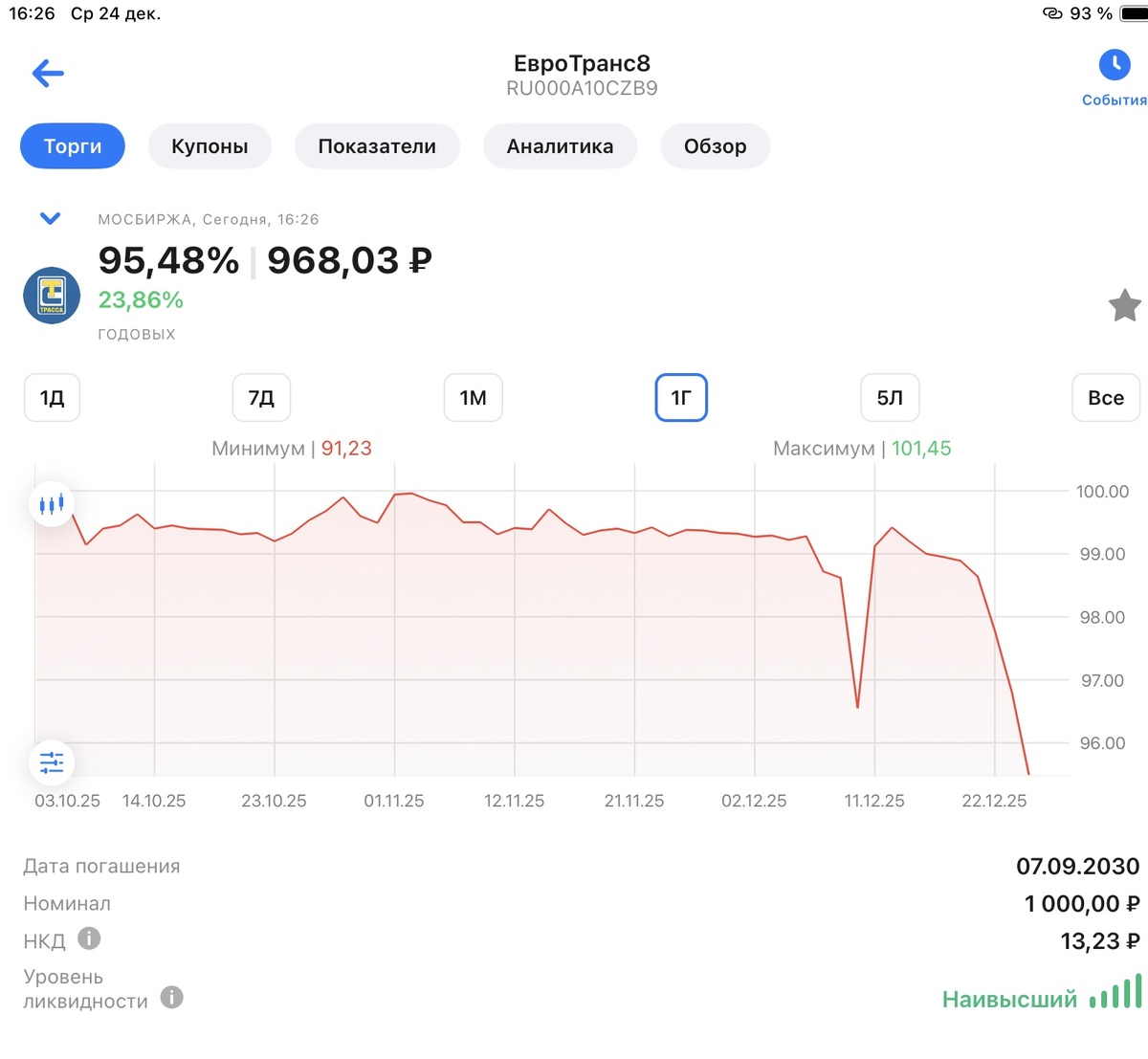Tap the 01.11.25 date axis label
Image resolution: width=1148 pixels, height=1059 pixels.
[x=394, y=801]
